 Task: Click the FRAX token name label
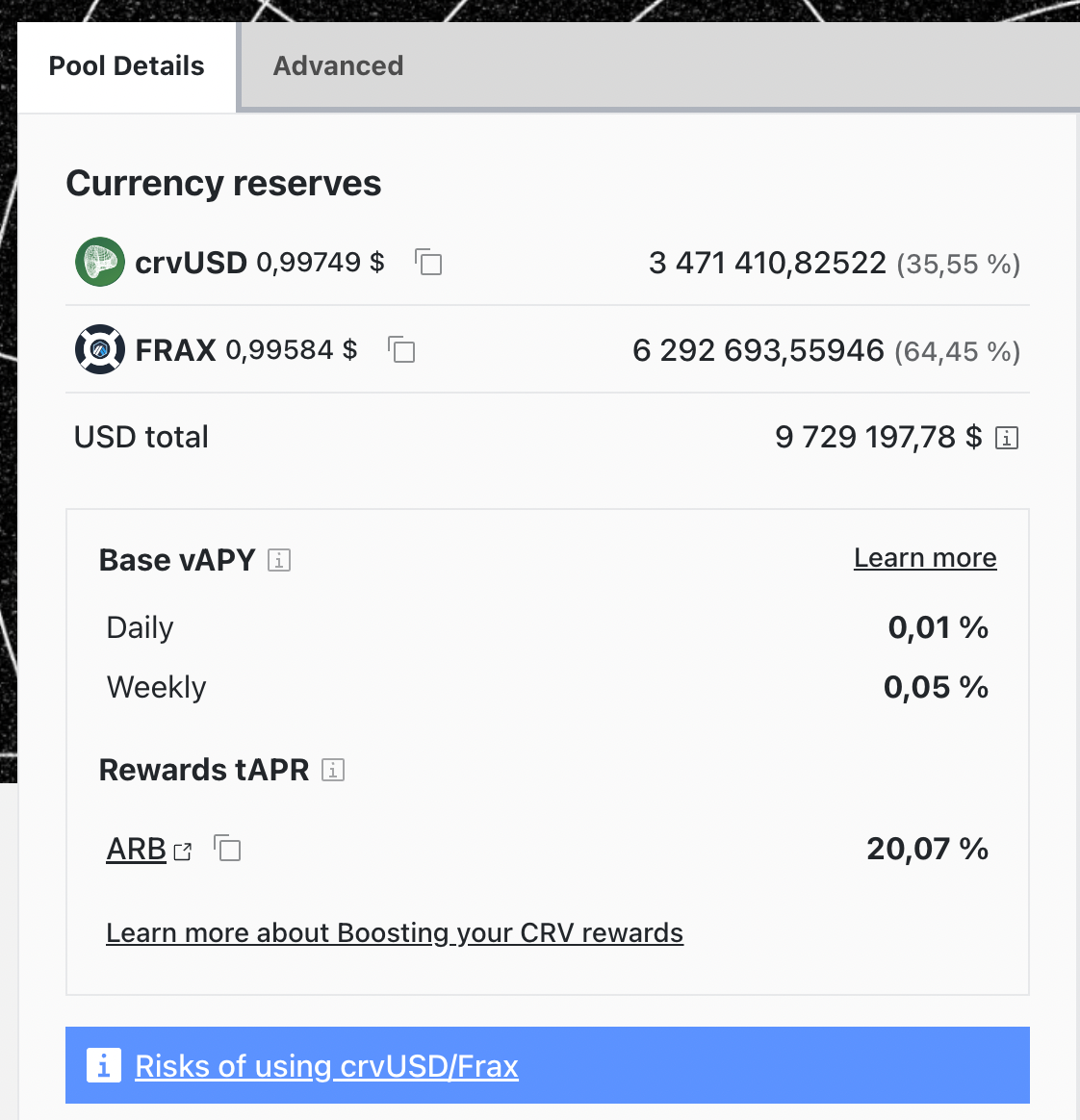175,350
